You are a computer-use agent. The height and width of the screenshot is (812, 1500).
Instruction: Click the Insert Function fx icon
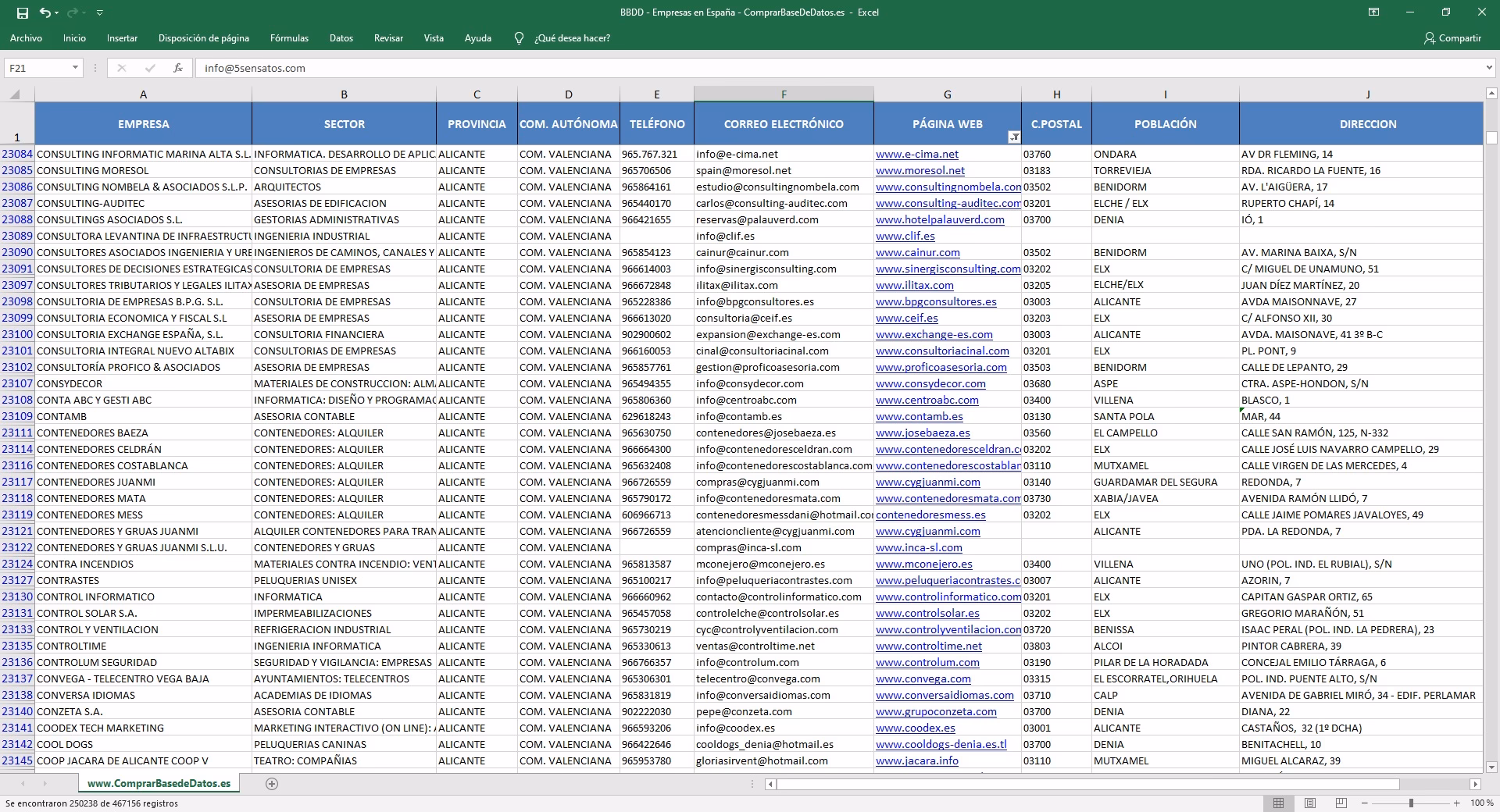coord(178,68)
